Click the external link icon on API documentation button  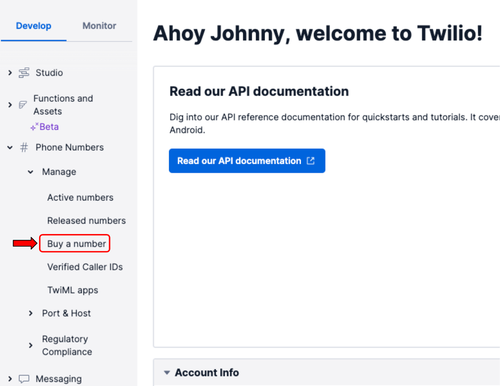click(311, 161)
